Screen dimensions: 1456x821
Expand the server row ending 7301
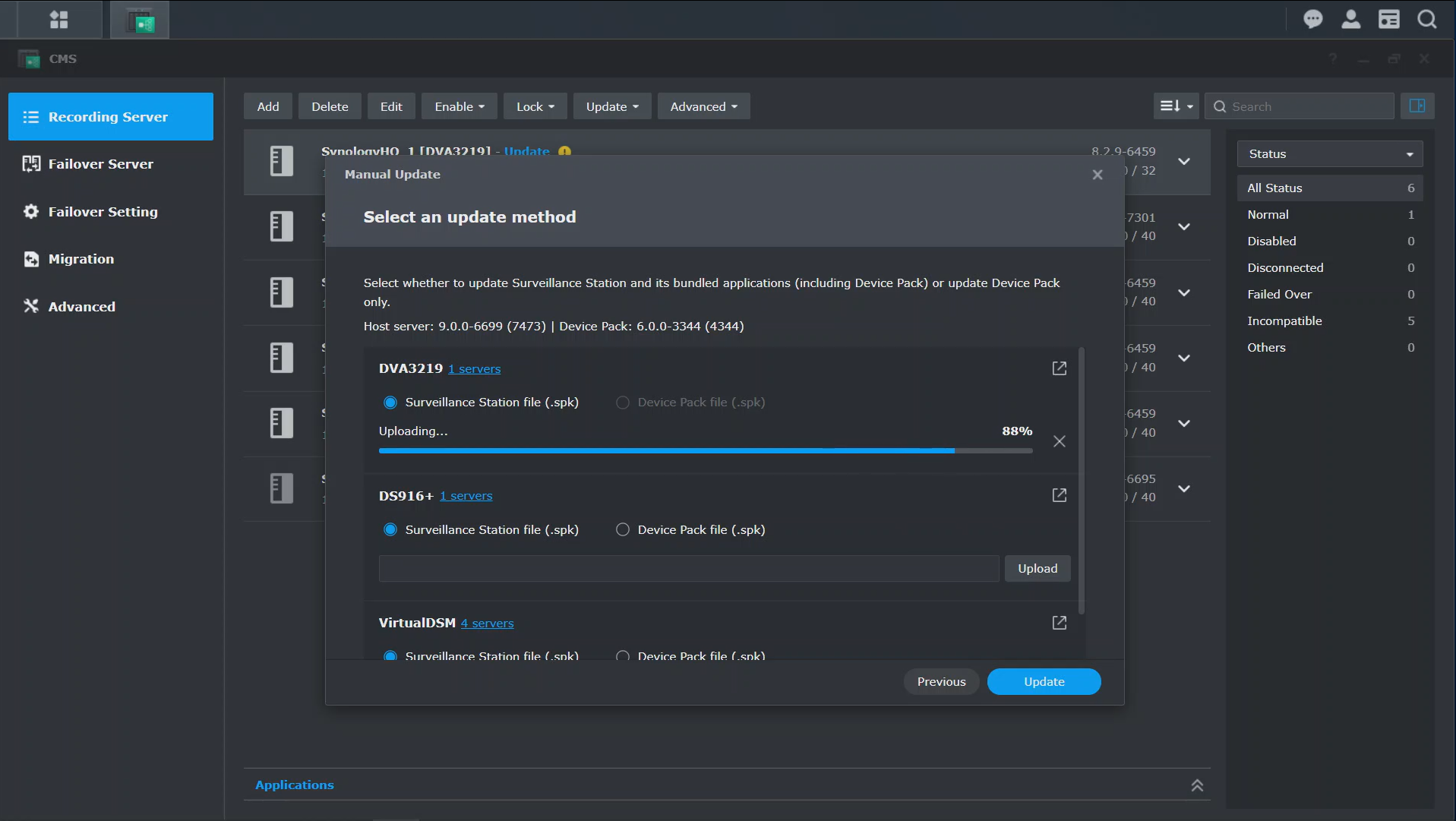click(x=1184, y=226)
